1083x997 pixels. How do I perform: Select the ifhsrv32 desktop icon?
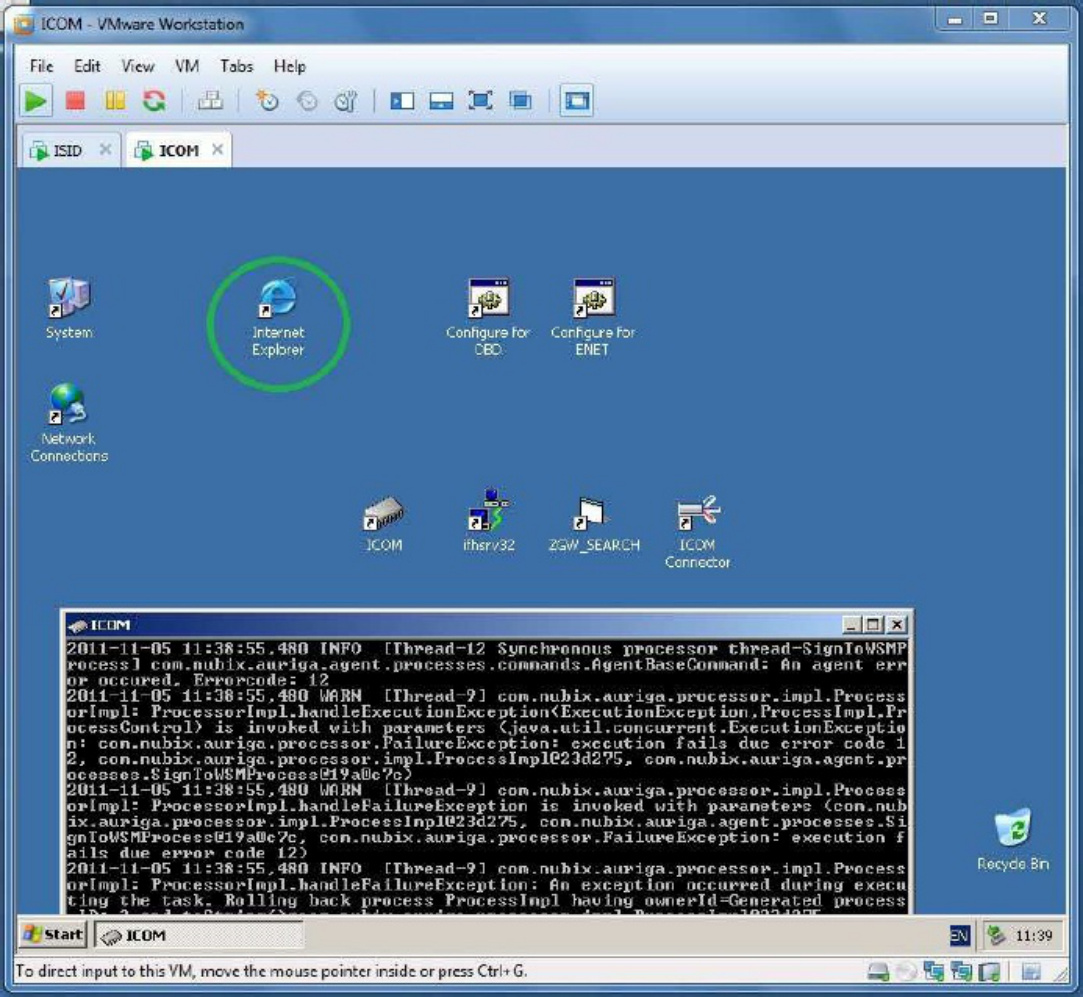(488, 521)
